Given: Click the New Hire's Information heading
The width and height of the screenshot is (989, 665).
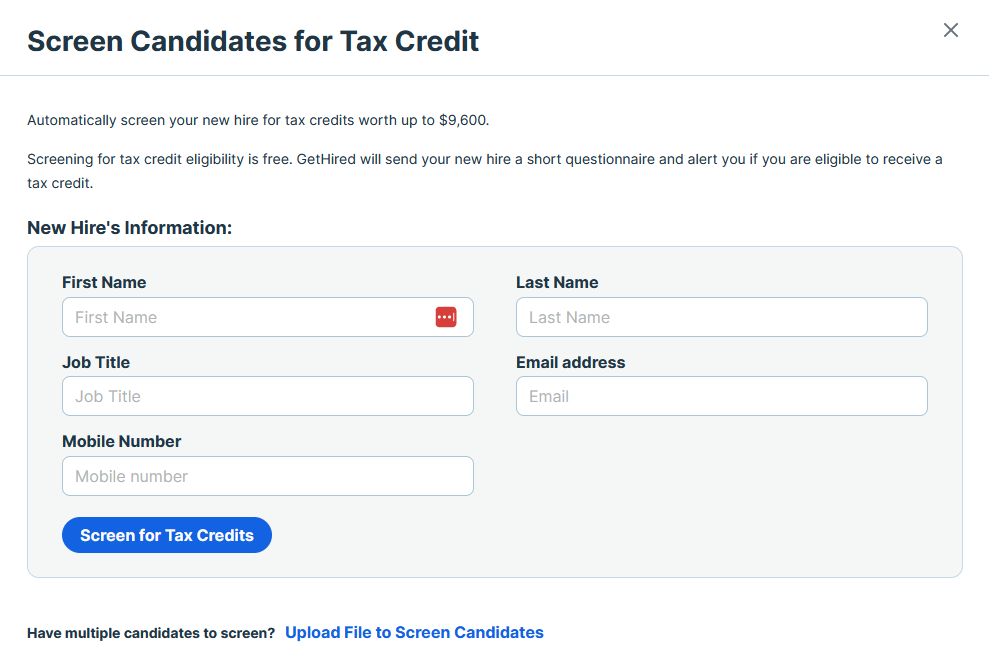Looking at the screenshot, I should [129, 228].
